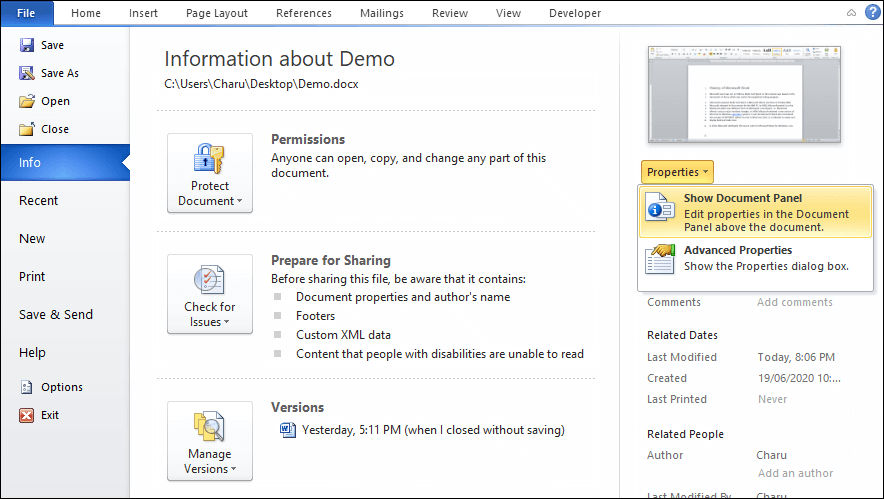This screenshot has height=499, width=884.
Task: Click the Custom XML data list item
Action: pyautogui.click(x=343, y=335)
